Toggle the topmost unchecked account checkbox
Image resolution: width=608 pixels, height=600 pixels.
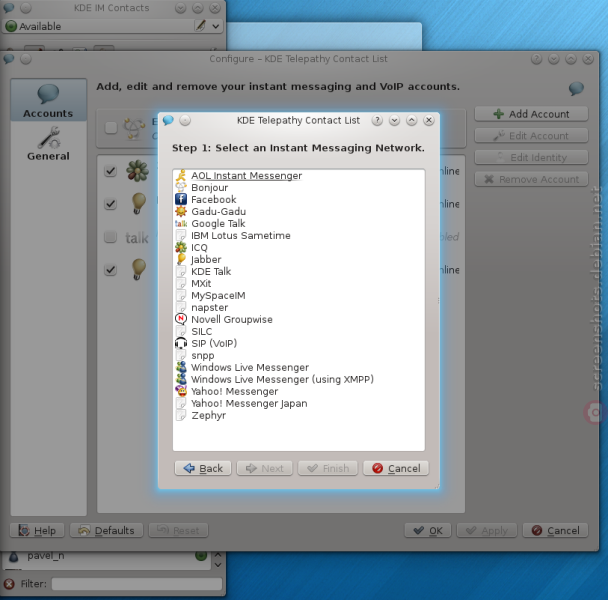(x=111, y=128)
